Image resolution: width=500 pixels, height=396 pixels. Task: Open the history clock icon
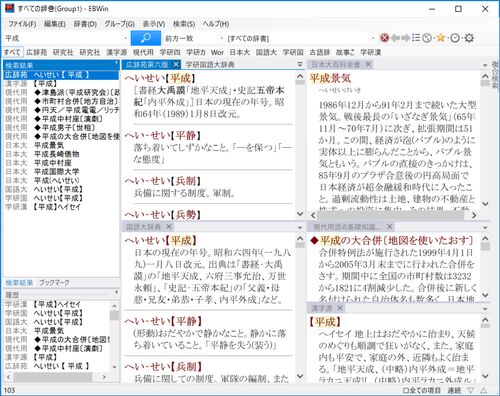point(427,38)
